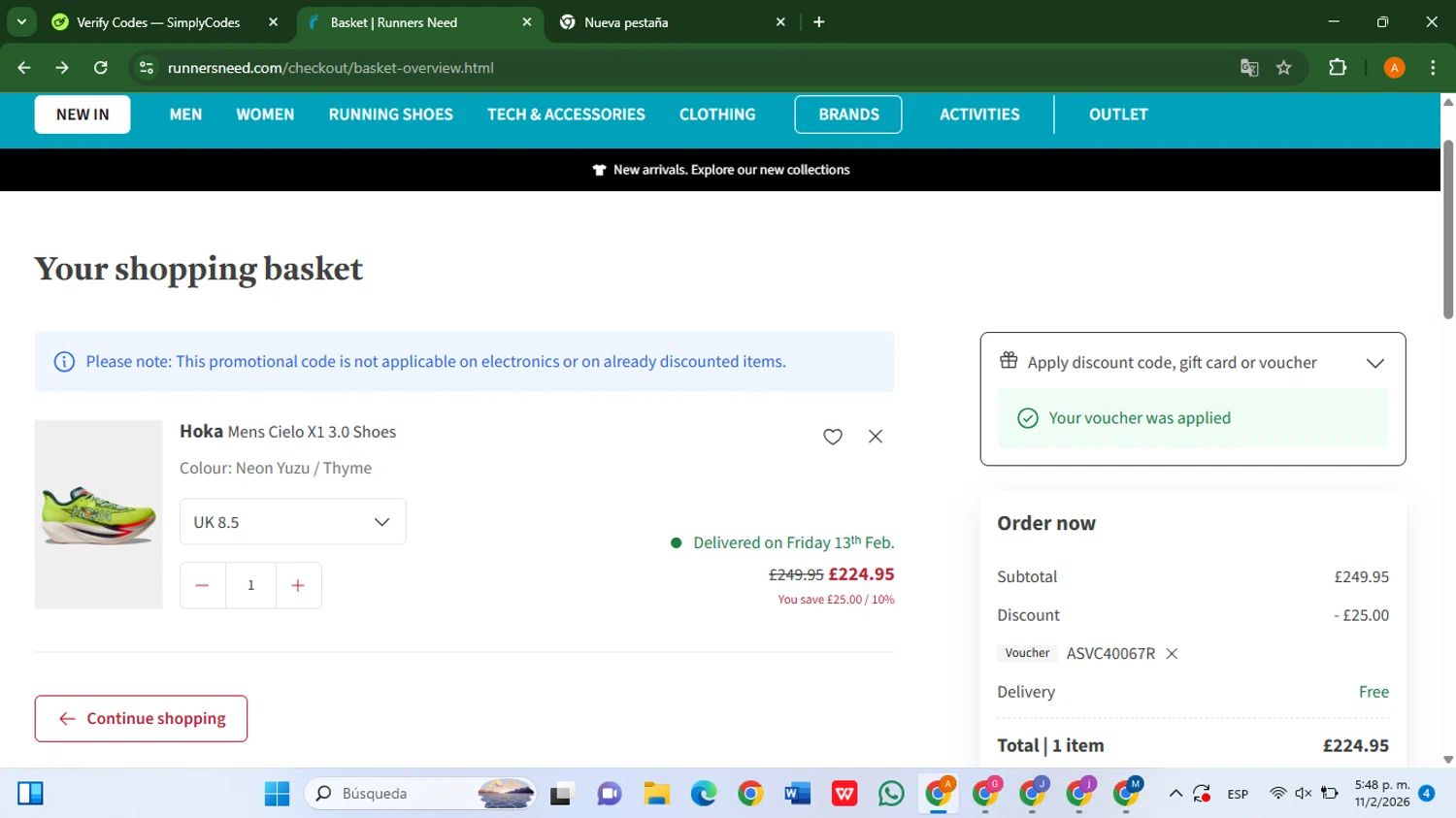Image resolution: width=1456 pixels, height=818 pixels.
Task: Click the quantity input field
Action: (250, 585)
